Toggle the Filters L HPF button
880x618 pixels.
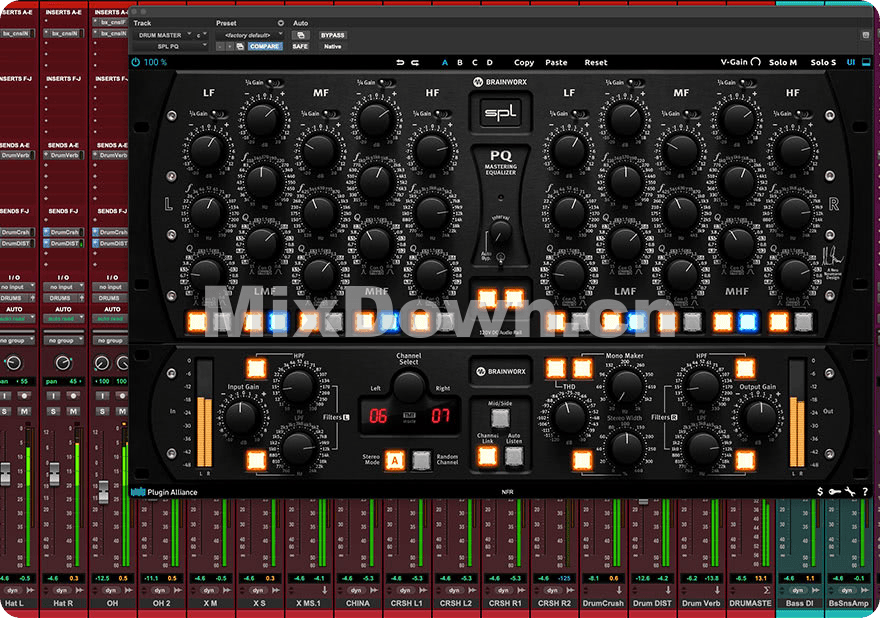[x=256, y=369]
